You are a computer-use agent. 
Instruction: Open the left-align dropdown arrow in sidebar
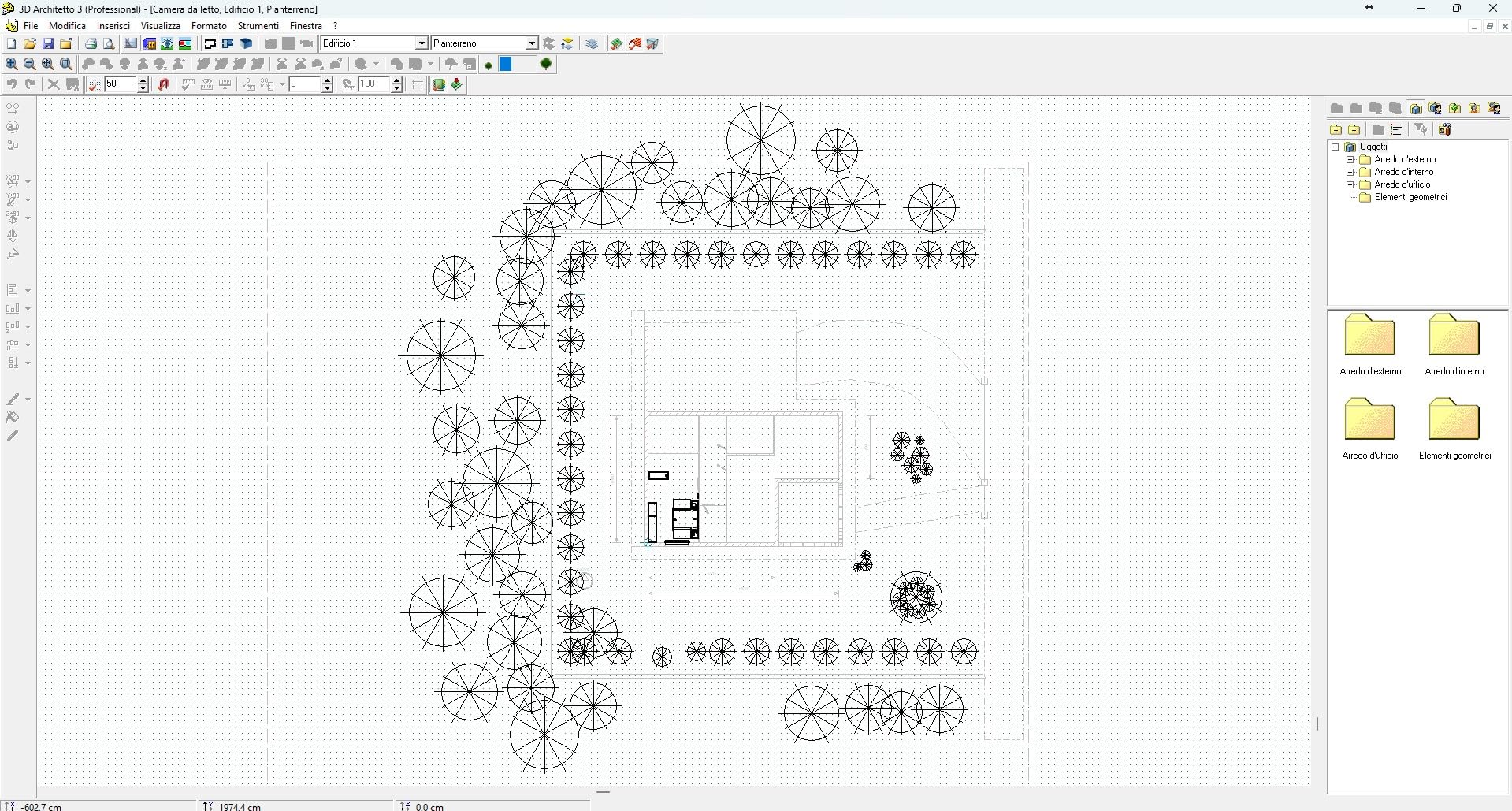click(x=28, y=291)
